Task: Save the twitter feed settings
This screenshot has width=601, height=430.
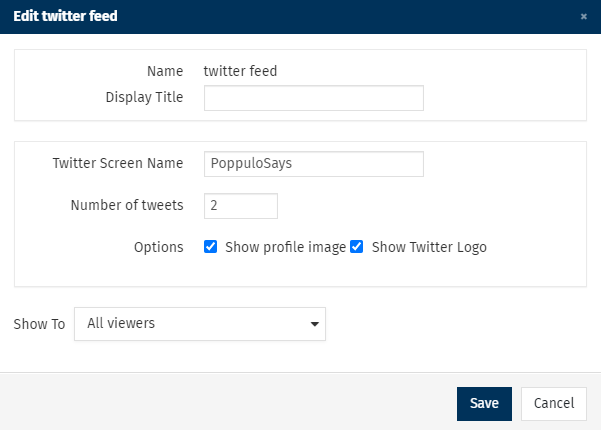Action: coord(484,403)
